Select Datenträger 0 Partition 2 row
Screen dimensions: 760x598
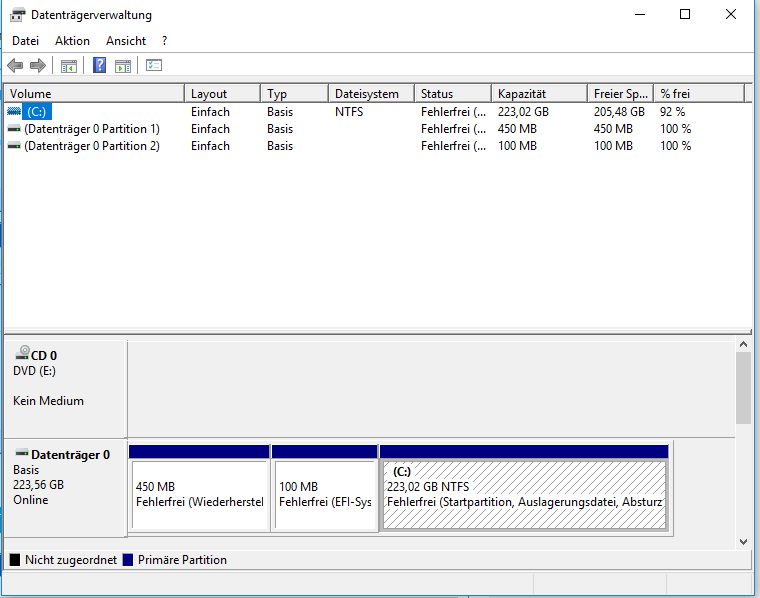pos(373,146)
